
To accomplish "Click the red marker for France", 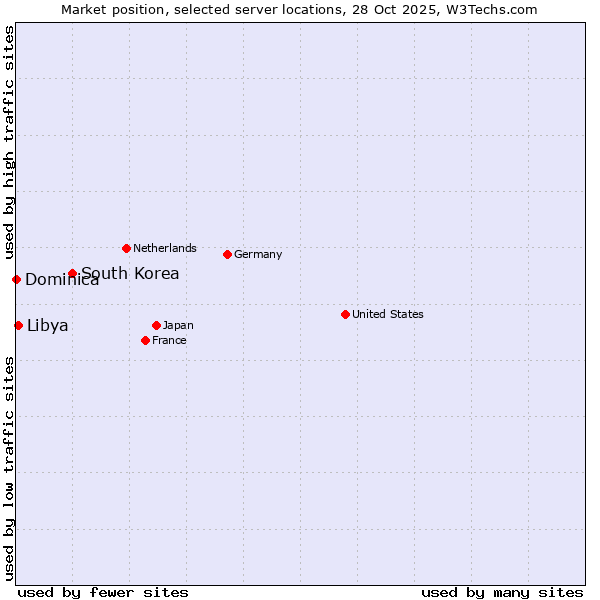I will click(x=146, y=340).
